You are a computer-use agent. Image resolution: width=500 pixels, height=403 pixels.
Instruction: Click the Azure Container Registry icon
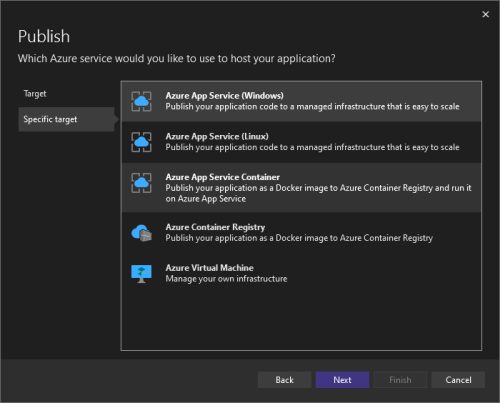141,233
